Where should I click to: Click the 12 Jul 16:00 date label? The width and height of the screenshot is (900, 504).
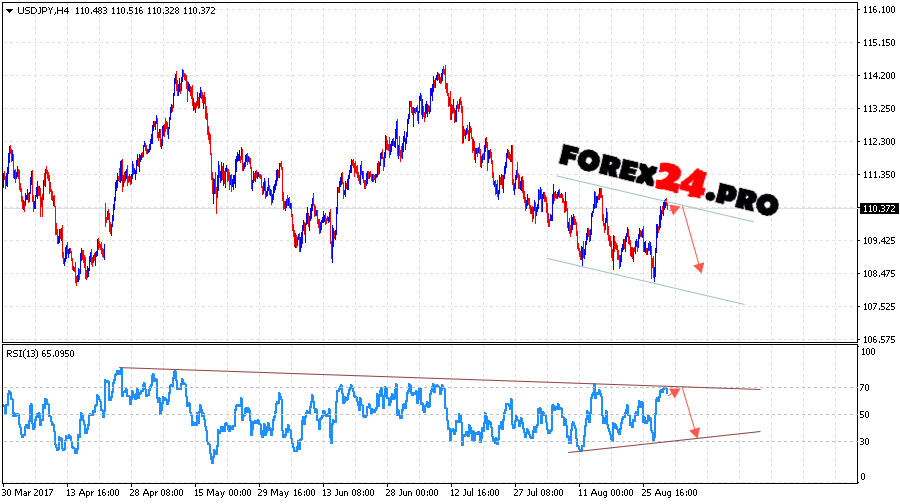[x=476, y=493]
